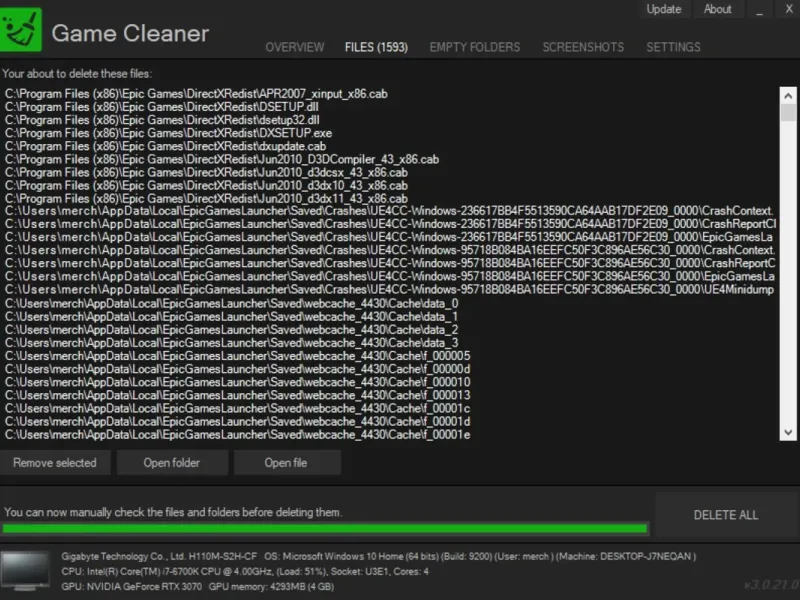
Task: Select the UE4CC-Windows-95718B08 CrashContext row
Action: click(391, 251)
